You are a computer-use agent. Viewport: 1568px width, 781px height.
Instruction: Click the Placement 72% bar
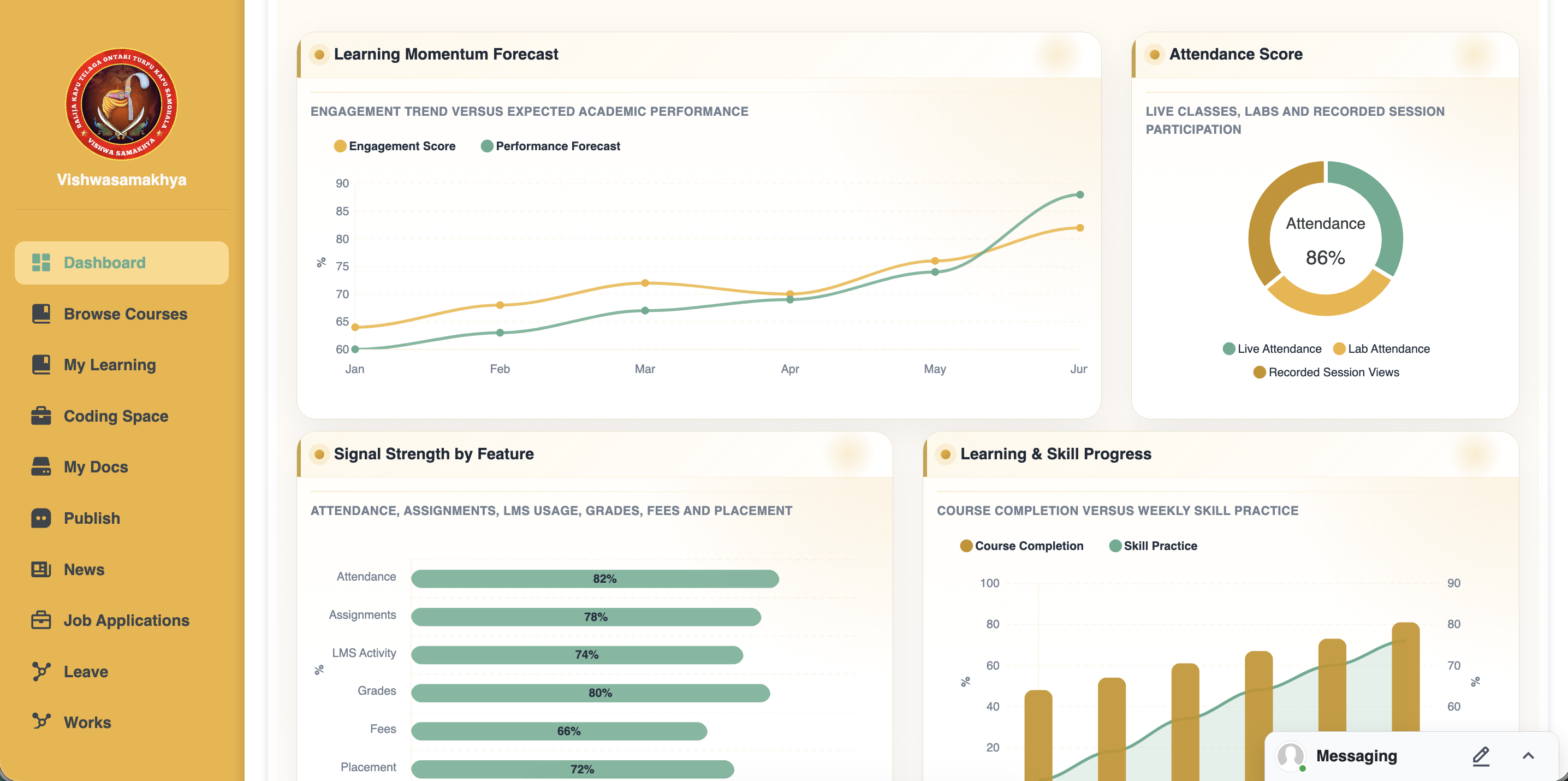pos(572,769)
